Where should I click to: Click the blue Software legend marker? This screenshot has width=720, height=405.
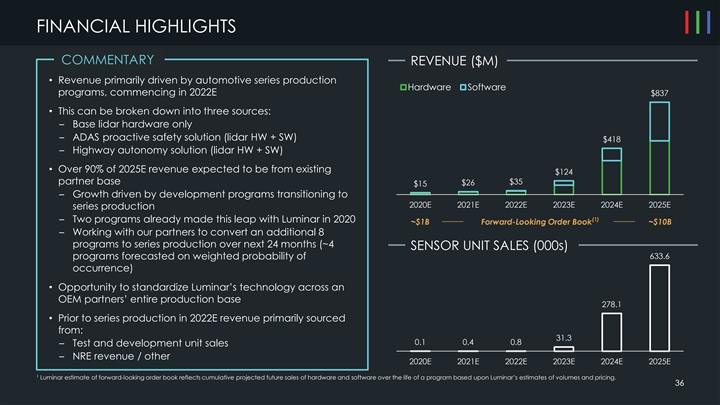[x=462, y=88]
